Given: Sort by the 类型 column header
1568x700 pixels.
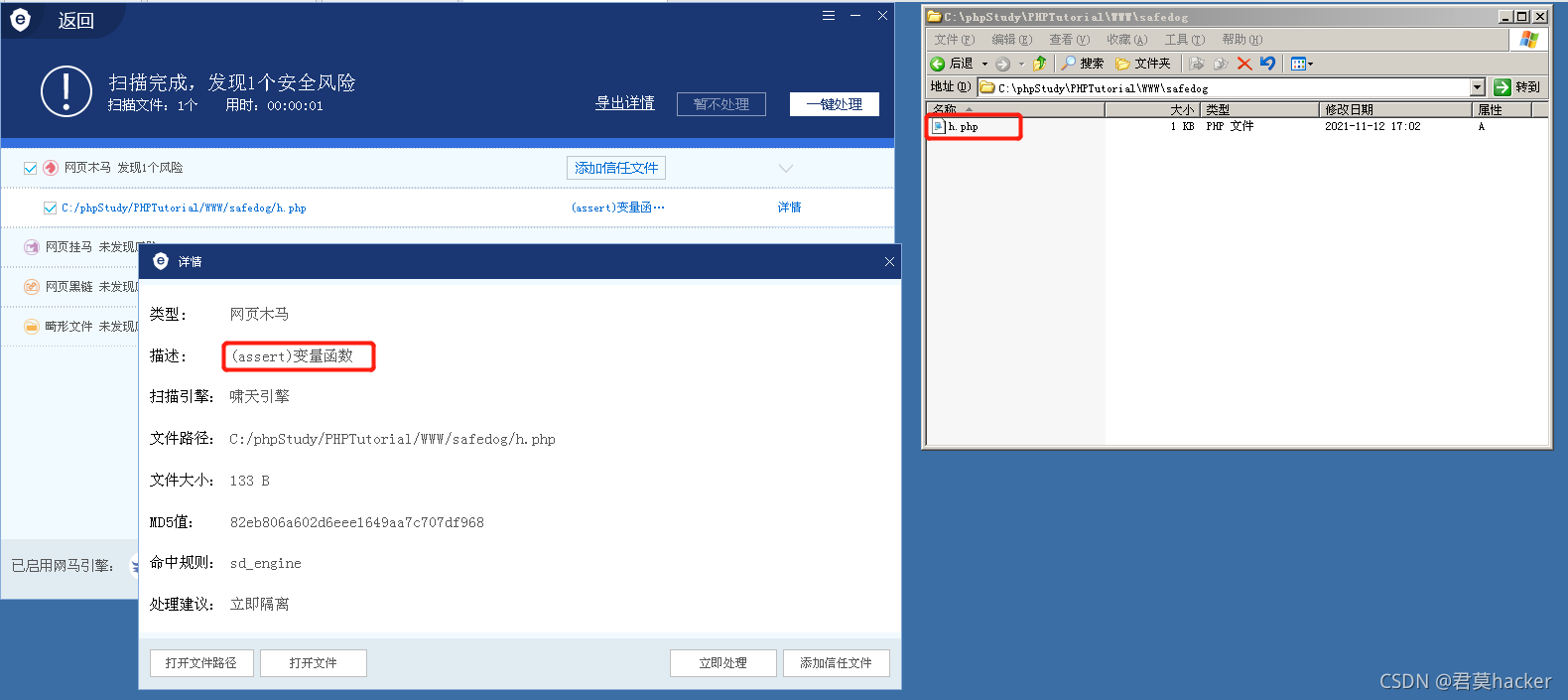Looking at the screenshot, I should (1260, 109).
